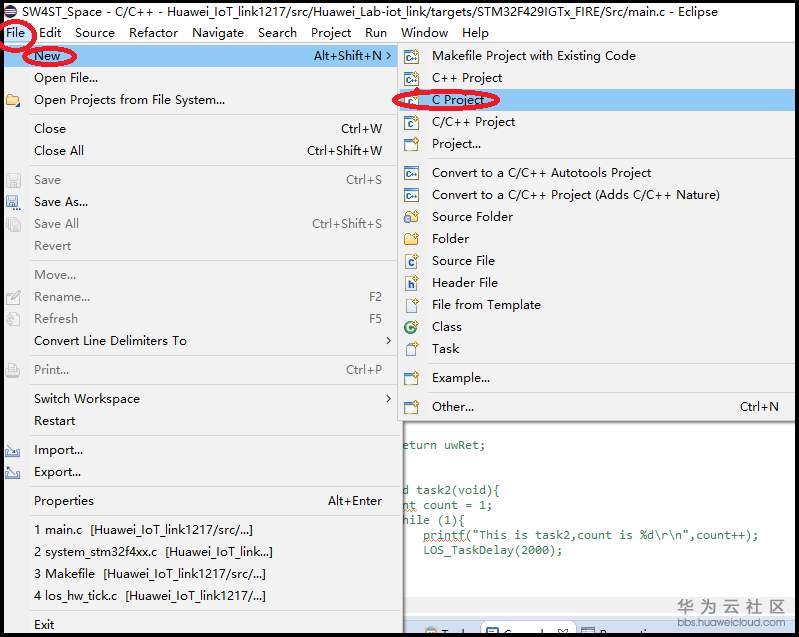The height and width of the screenshot is (637, 799).
Task: Click the task2(void){ code line
Action: coord(452,490)
